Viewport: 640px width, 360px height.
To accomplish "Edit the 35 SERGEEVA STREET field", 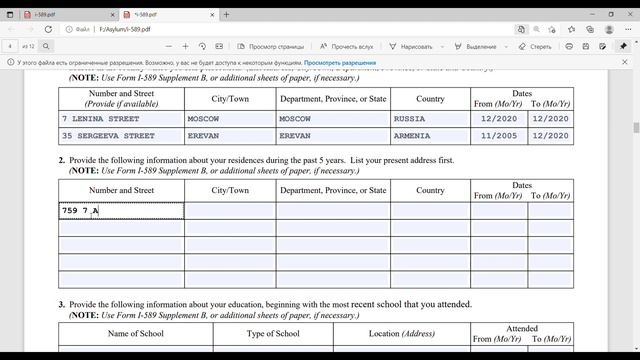I will click(x=121, y=136).
